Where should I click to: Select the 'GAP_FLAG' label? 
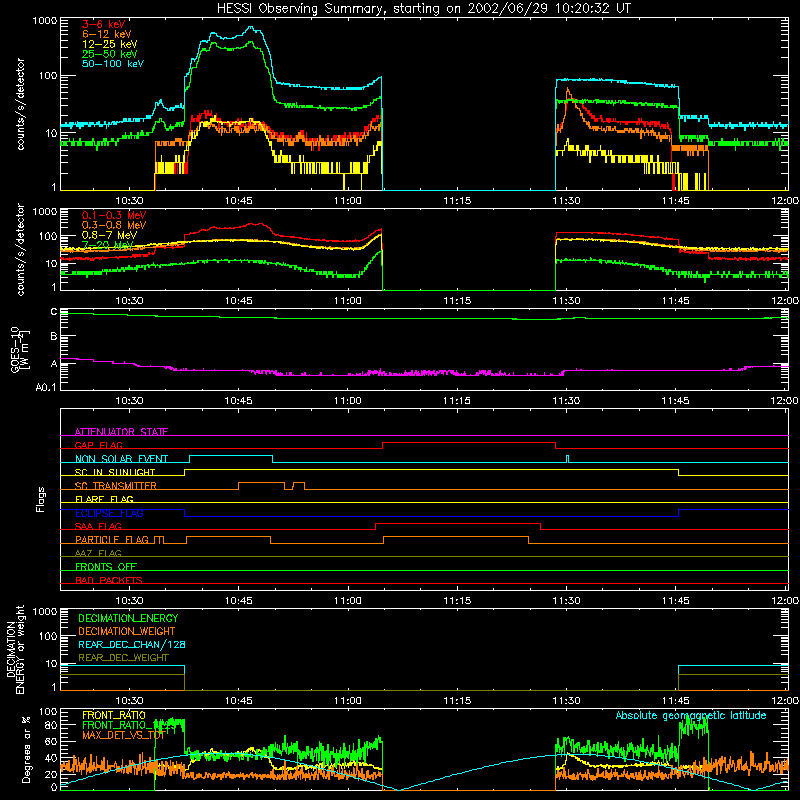[x=98, y=445]
